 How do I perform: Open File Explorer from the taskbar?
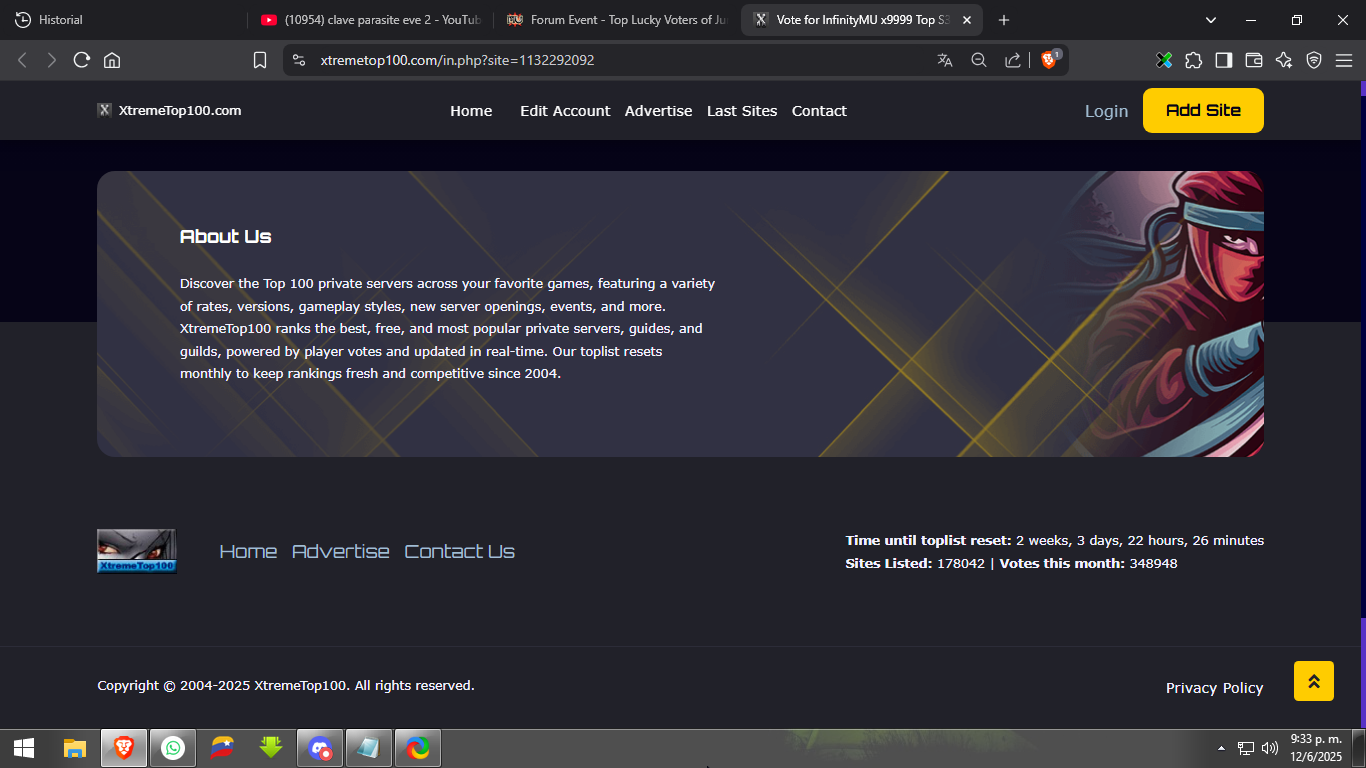[x=75, y=748]
